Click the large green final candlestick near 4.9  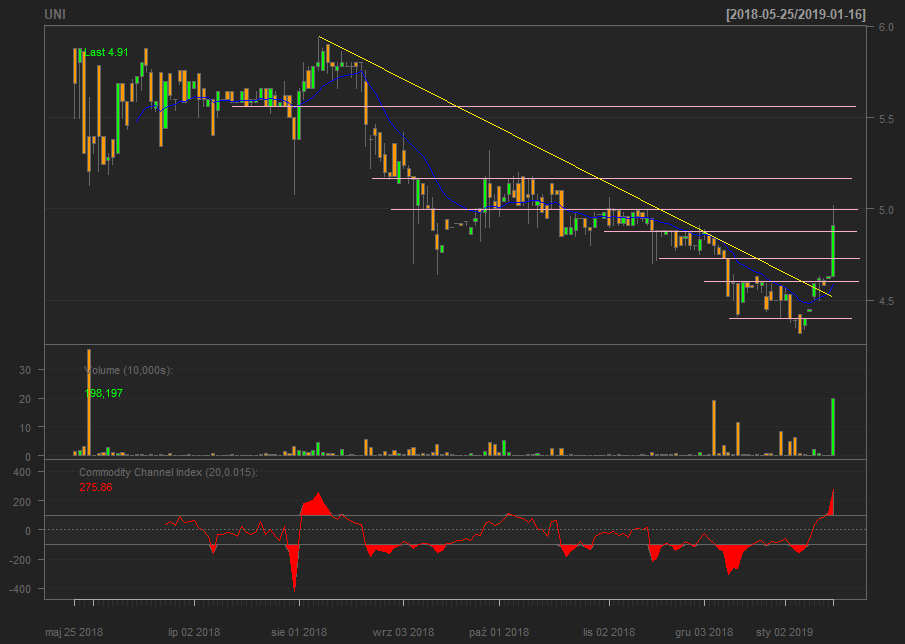[x=833, y=251]
